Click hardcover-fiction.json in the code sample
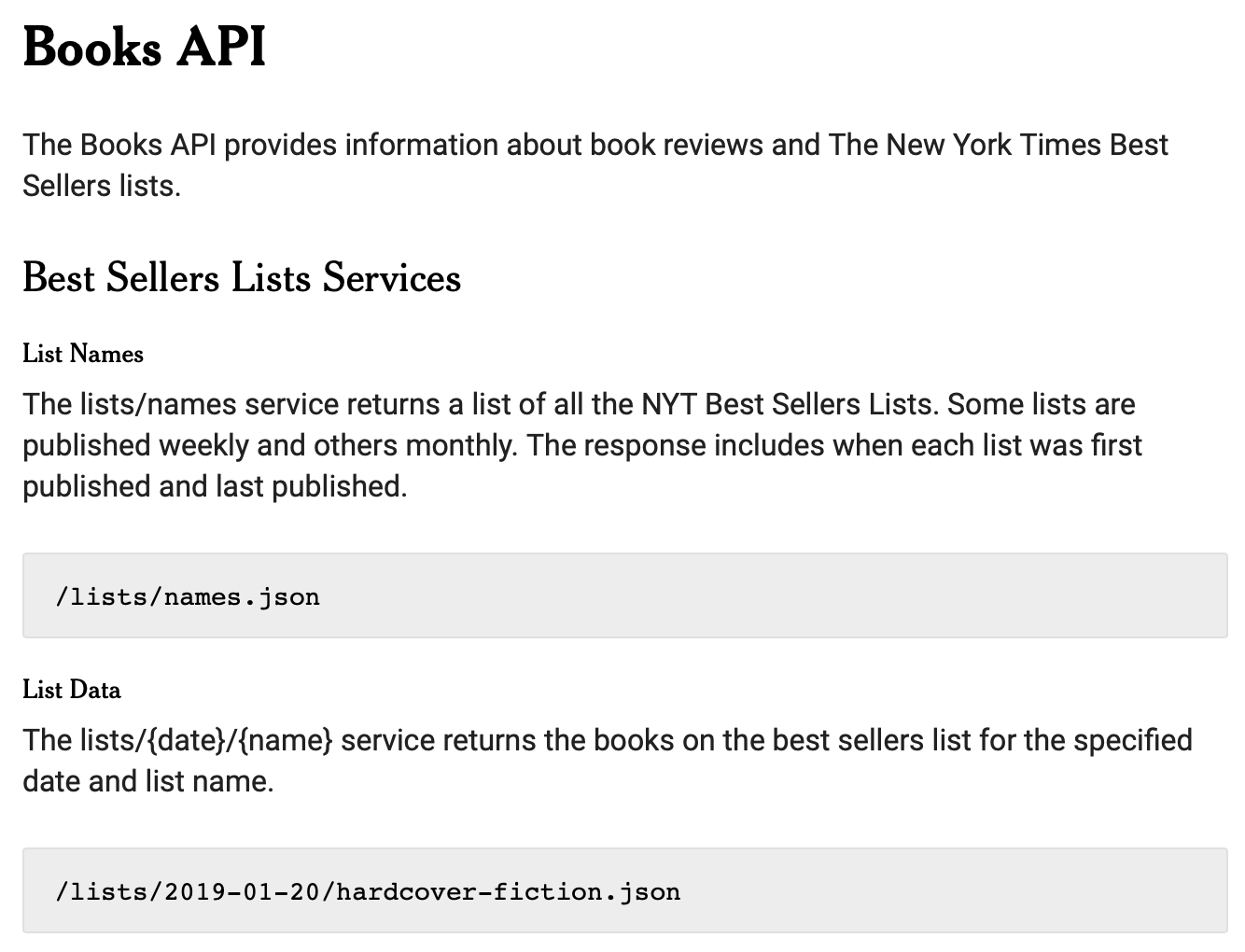 tap(508, 891)
